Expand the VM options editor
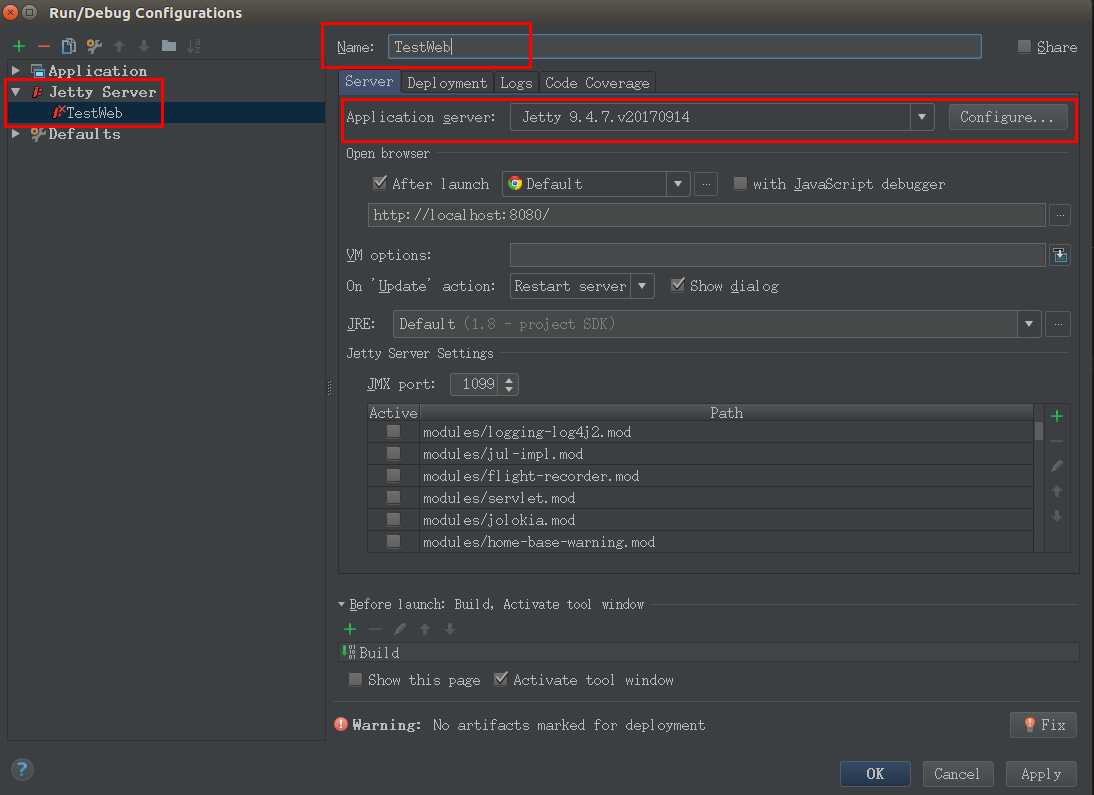 pyautogui.click(x=1060, y=255)
